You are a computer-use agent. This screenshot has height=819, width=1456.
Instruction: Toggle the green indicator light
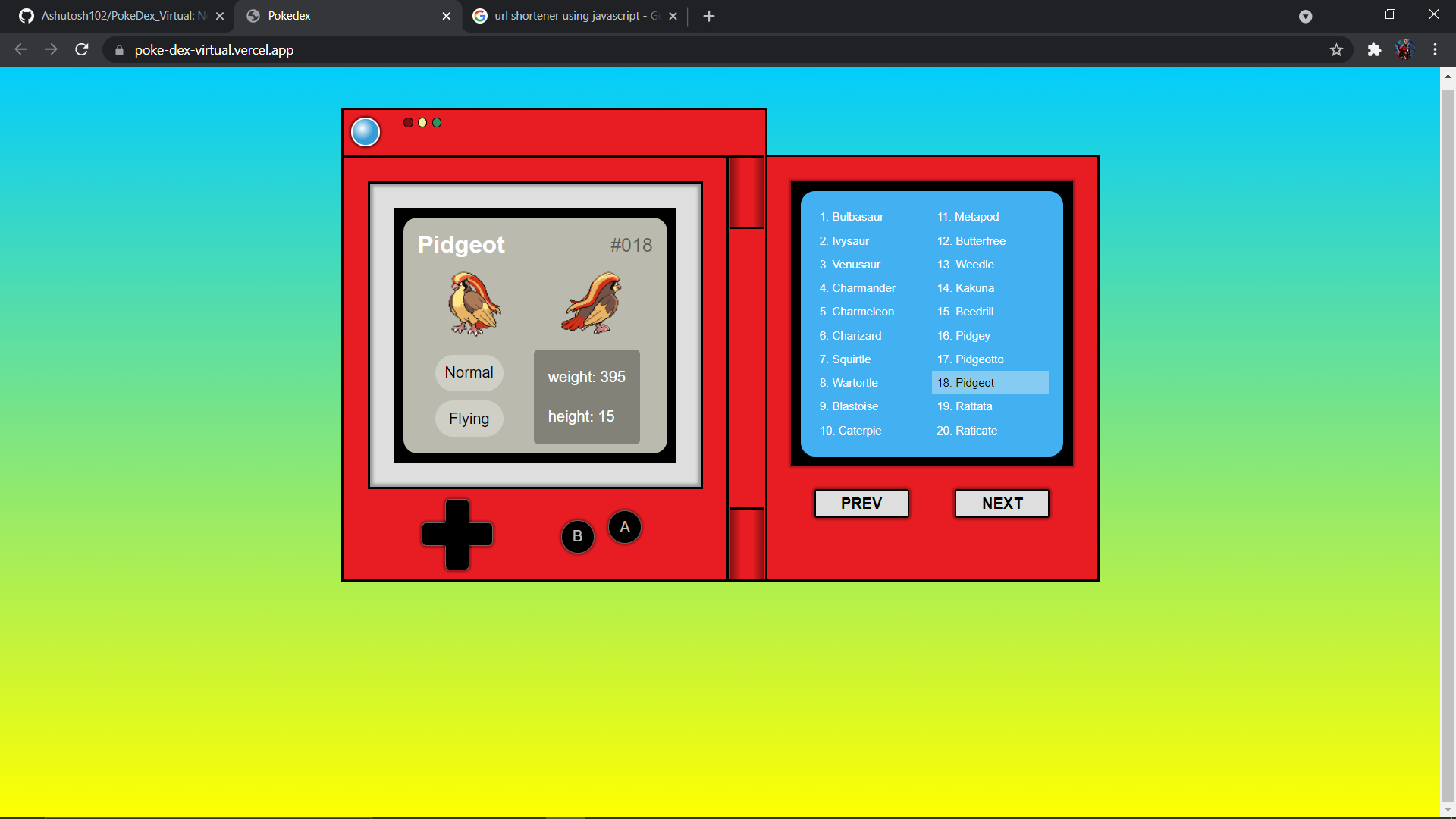click(437, 122)
